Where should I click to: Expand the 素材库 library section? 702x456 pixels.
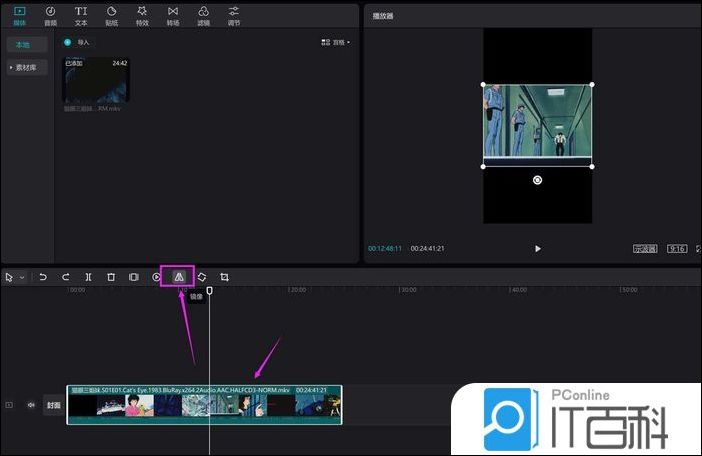(27, 67)
